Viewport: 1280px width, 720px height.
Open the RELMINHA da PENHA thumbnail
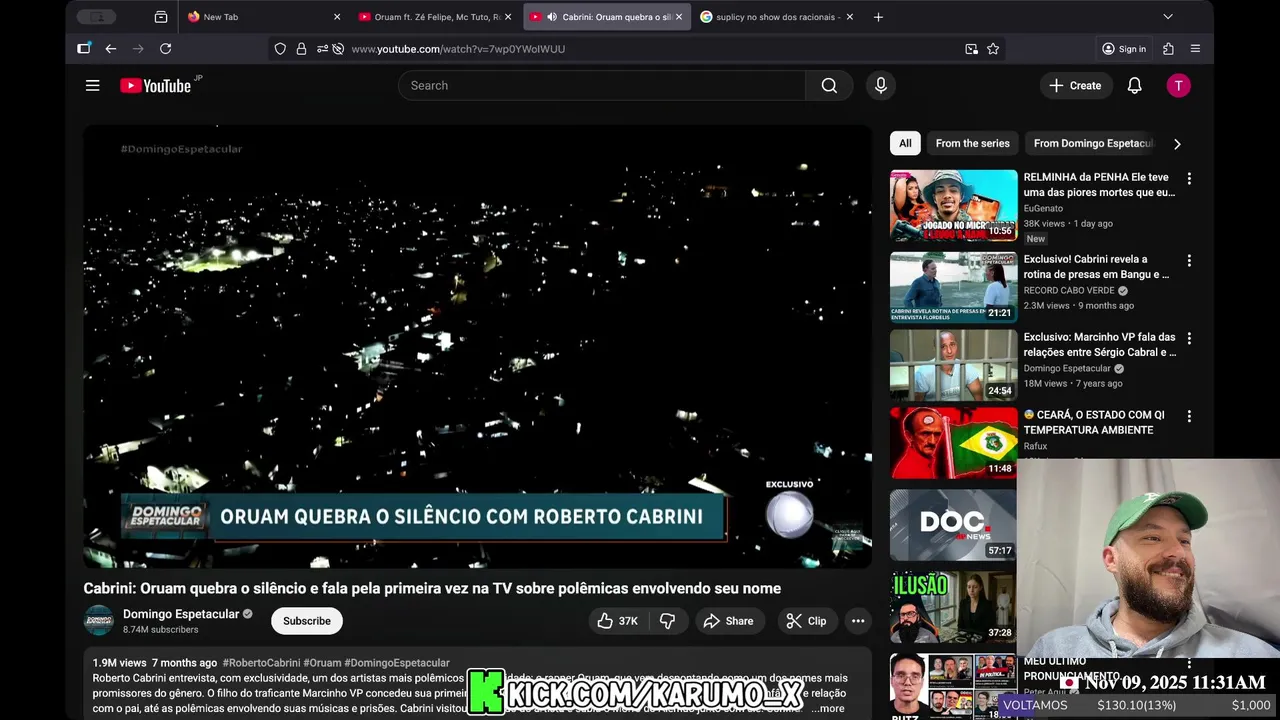coord(954,206)
